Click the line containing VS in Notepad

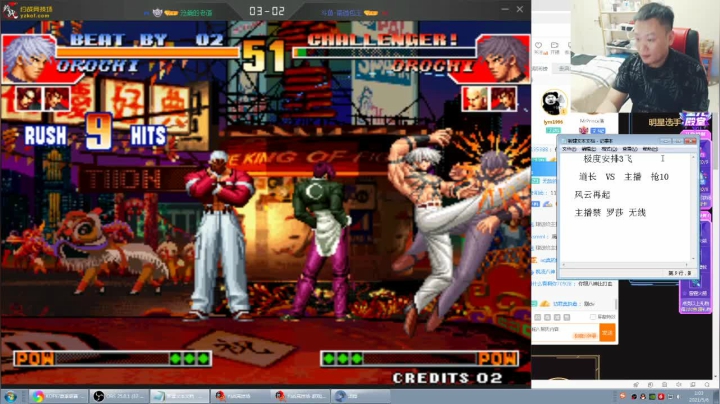(624, 177)
